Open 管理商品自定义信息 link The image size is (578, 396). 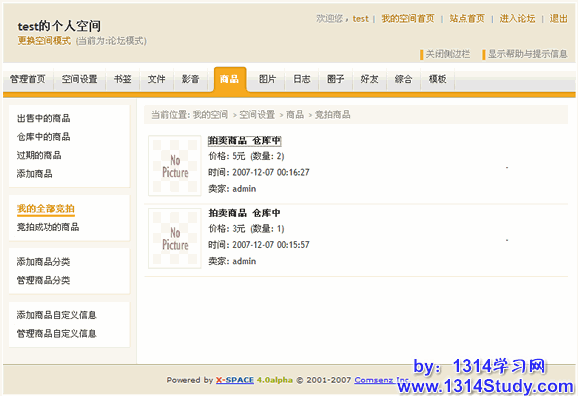pos(57,334)
